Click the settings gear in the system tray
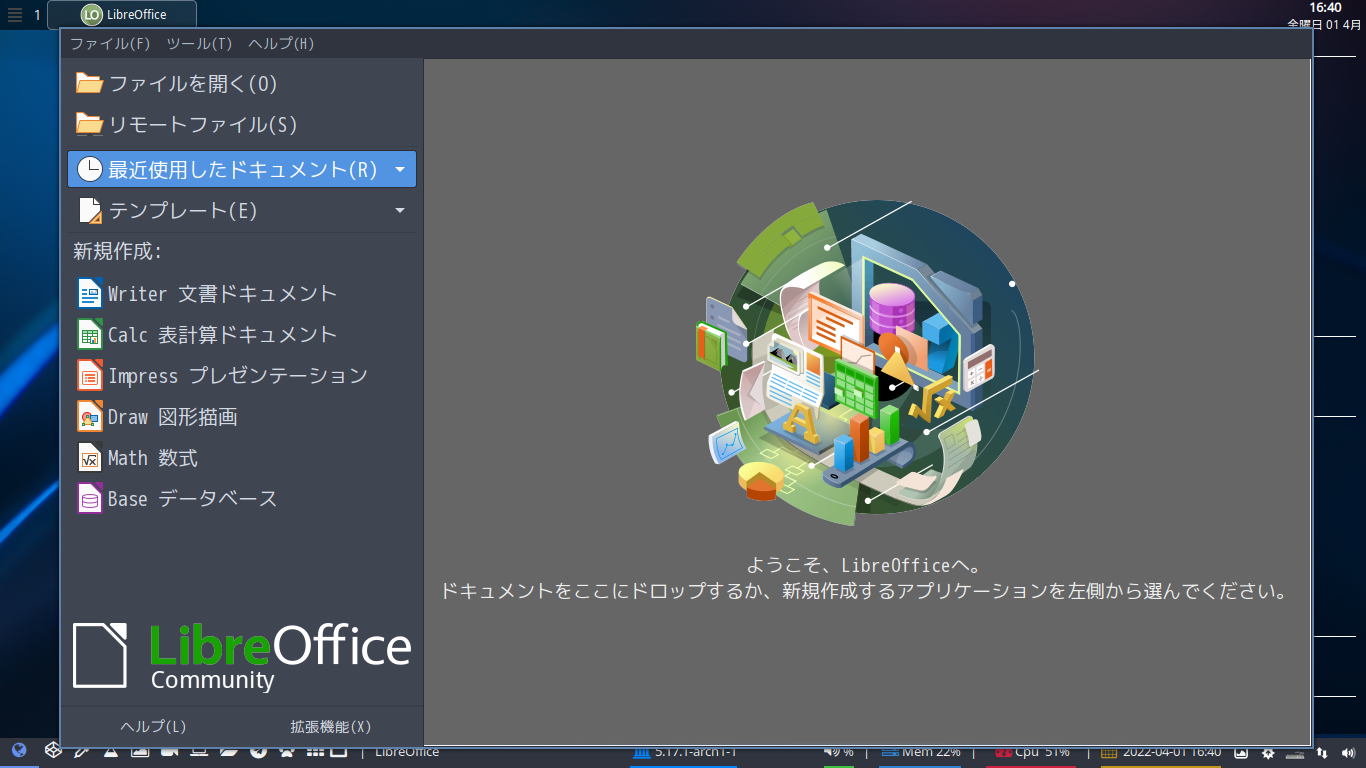Screen dimensions: 1366x768 point(1266,751)
